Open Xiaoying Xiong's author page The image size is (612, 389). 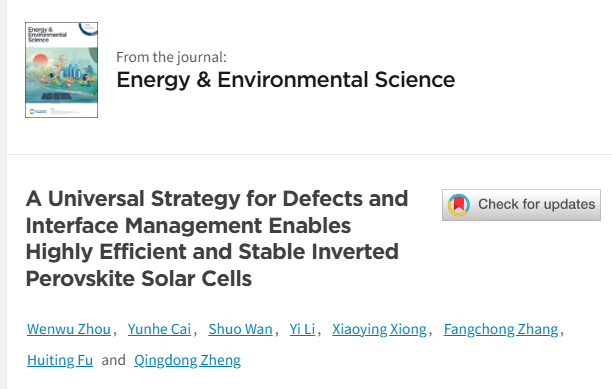379,329
